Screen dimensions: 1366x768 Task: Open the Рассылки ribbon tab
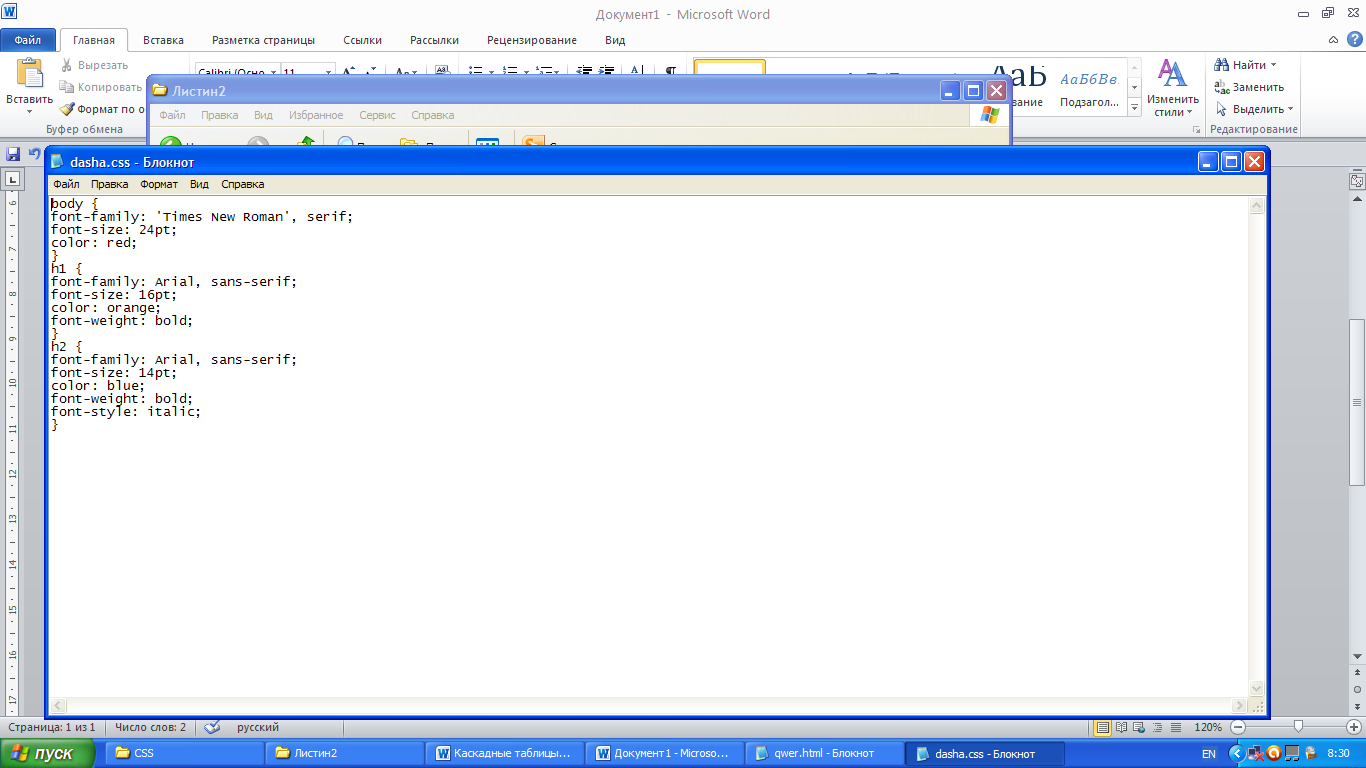(x=434, y=40)
